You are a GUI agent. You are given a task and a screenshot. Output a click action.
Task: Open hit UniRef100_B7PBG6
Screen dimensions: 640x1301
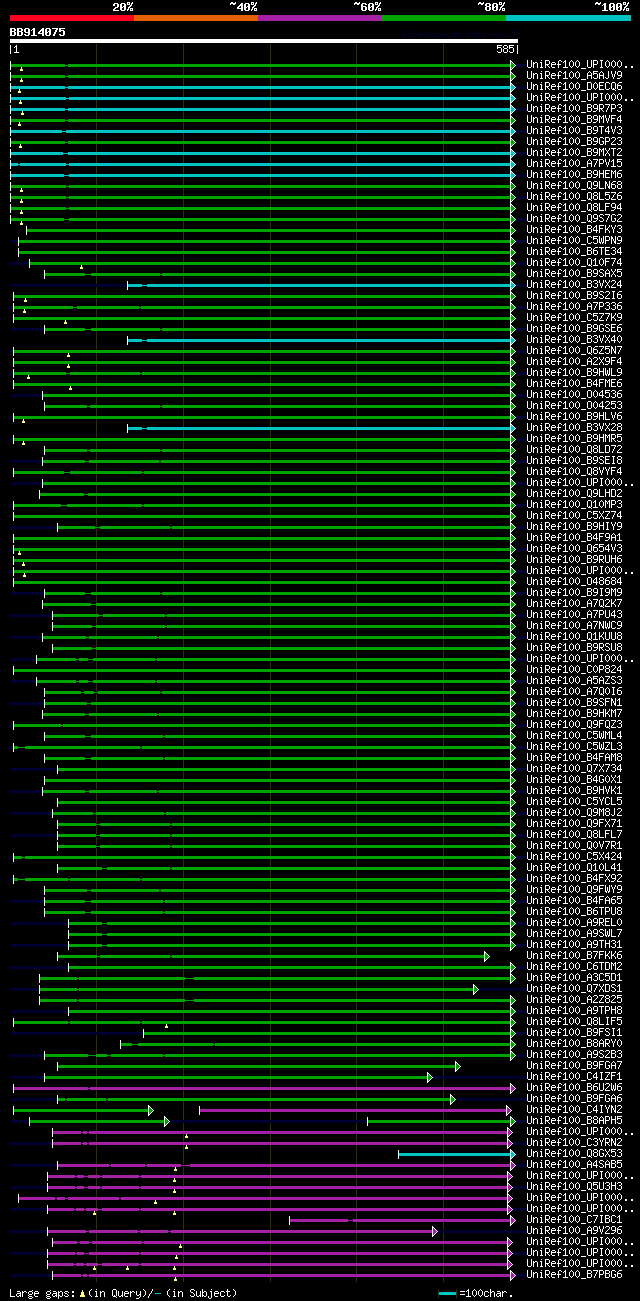click(x=574, y=1274)
